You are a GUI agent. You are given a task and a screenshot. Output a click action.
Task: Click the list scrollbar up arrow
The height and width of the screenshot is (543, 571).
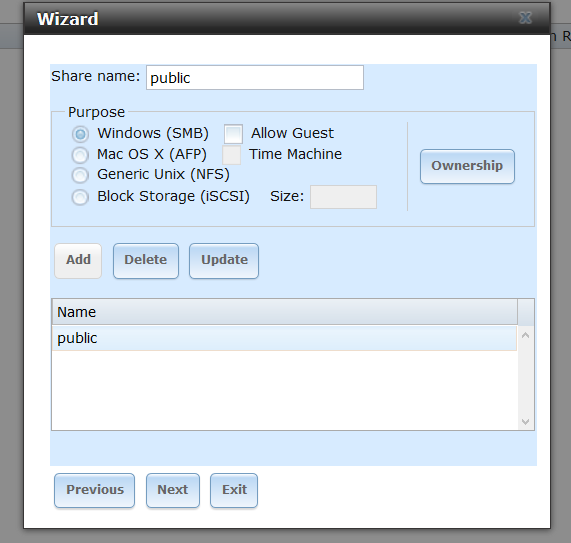coord(525,335)
